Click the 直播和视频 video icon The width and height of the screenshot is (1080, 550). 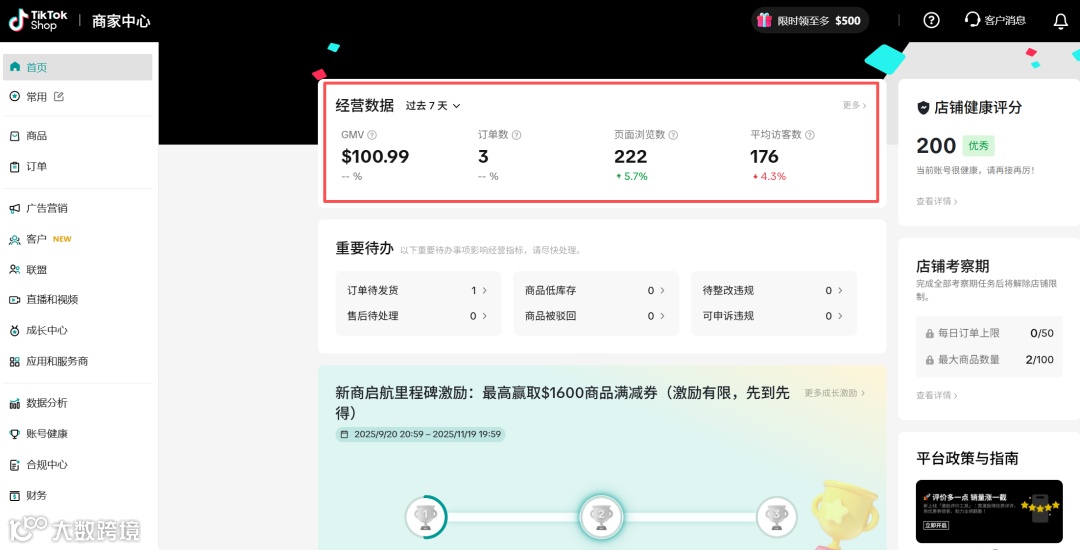pos(14,299)
